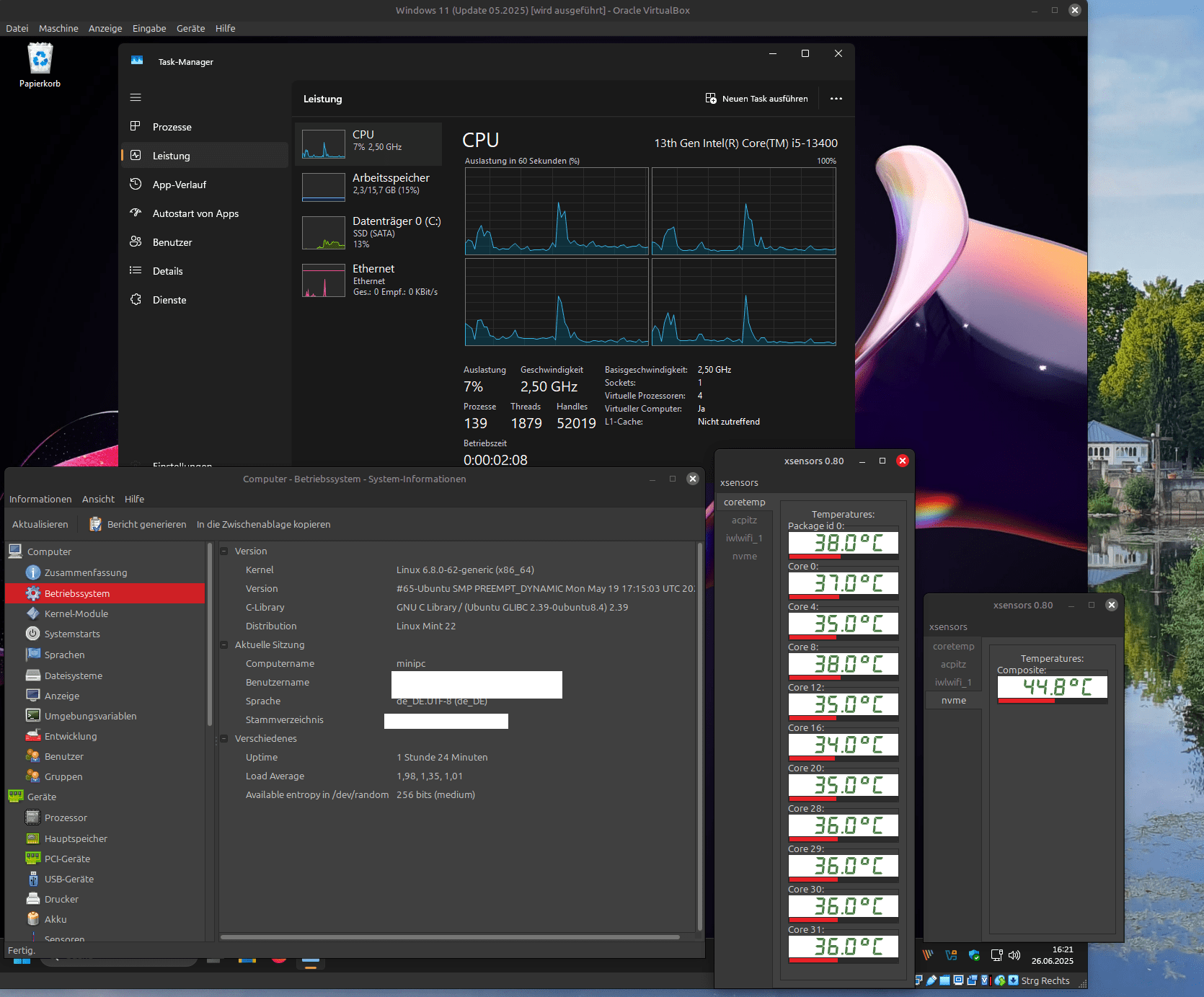Select Leistung in Task-Manager sidebar
The height and width of the screenshot is (997, 1204).
(205, 156)
